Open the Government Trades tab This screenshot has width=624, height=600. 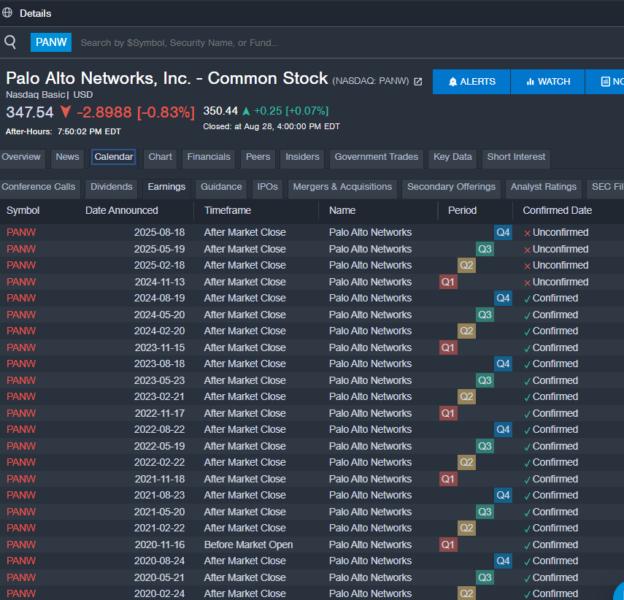[x=376, y=157]
